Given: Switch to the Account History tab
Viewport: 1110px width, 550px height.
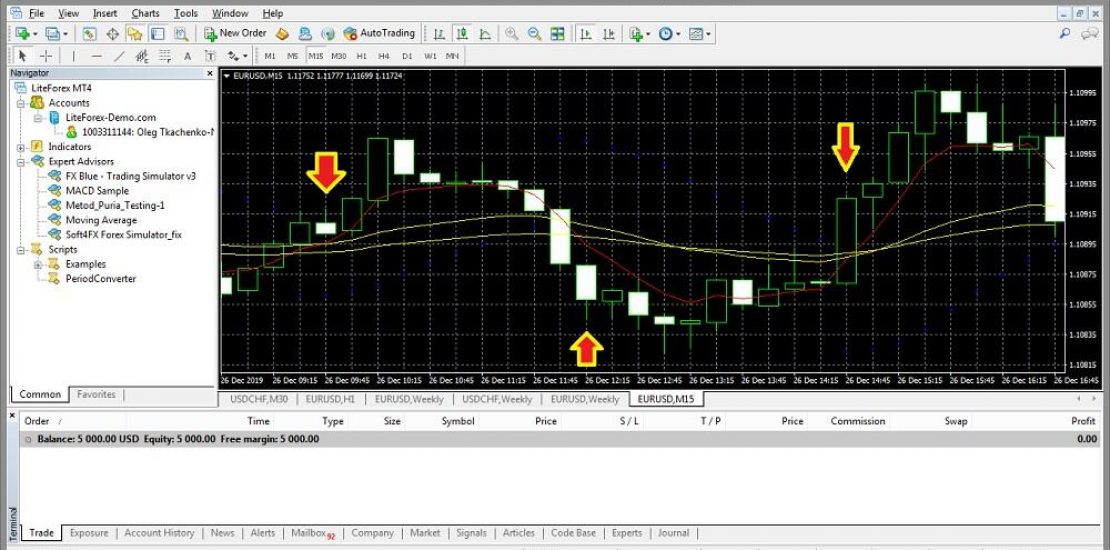Looking at the screenshot, I should [x=159, y=533].
